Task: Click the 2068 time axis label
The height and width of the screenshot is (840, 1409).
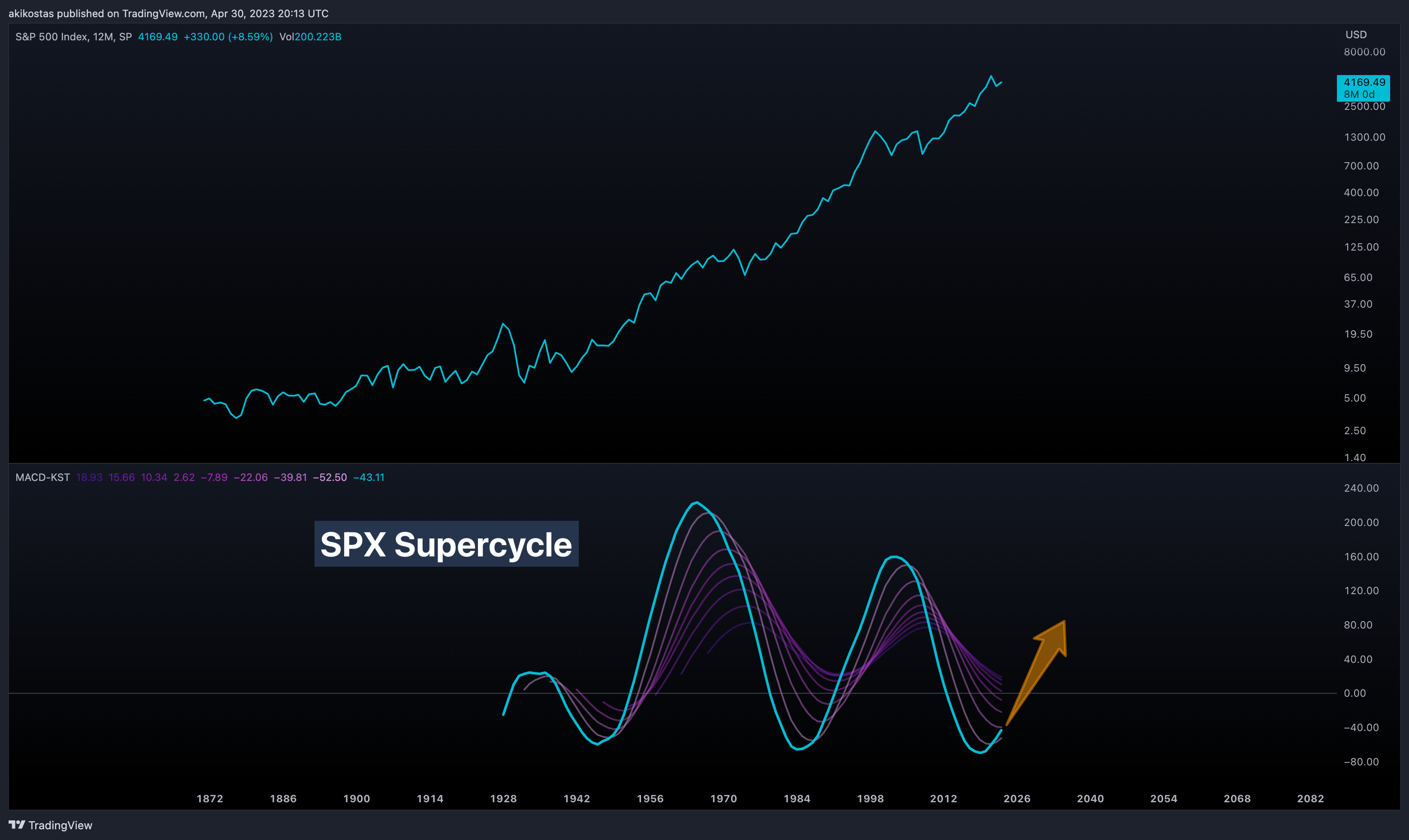Action: 1237,799
